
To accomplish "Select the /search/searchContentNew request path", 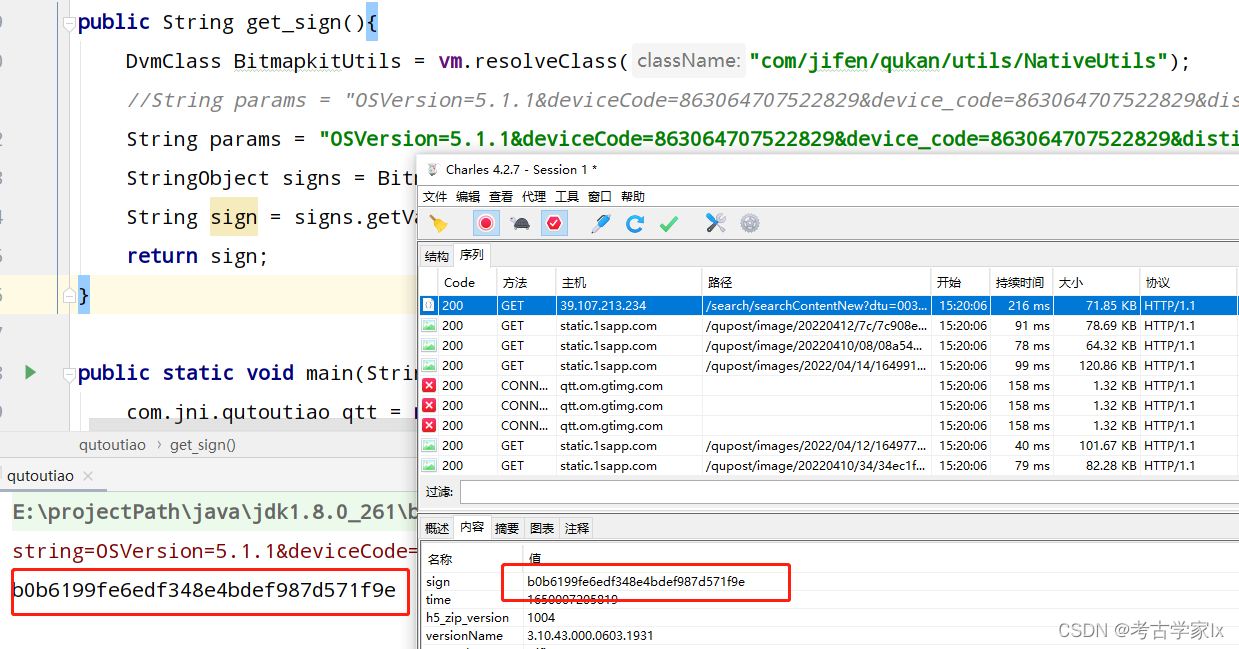I will (816, 305).
